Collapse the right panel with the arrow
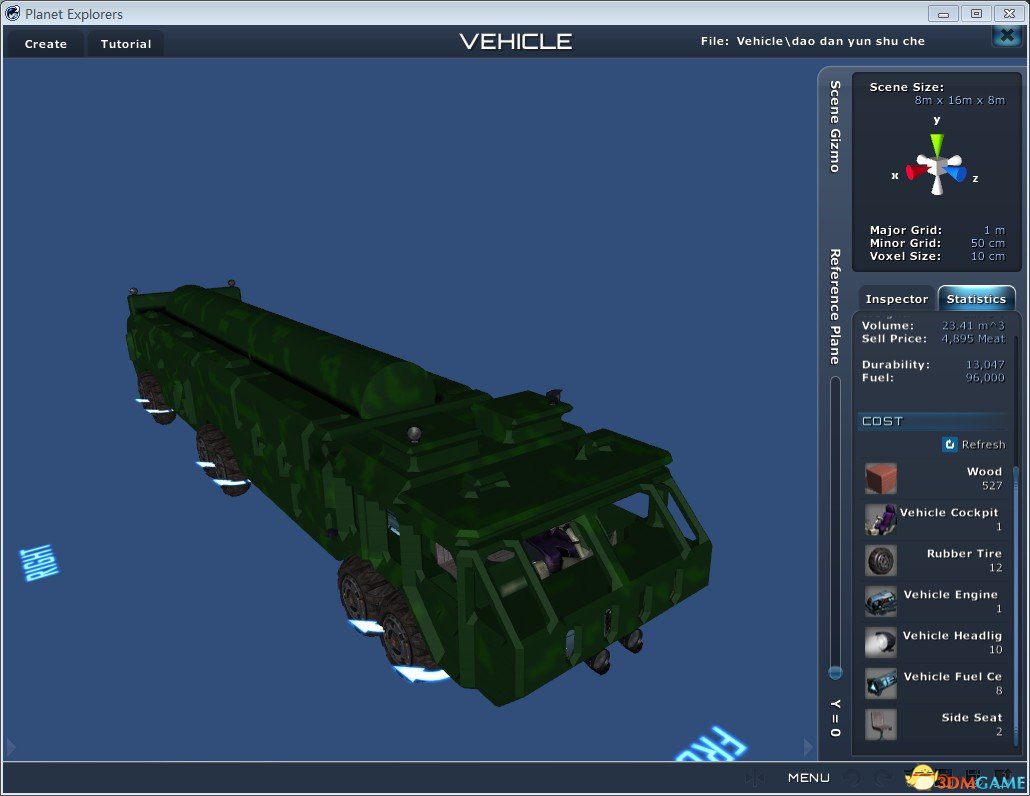This screenshot has width=1030, height=796. click(808, 747)
